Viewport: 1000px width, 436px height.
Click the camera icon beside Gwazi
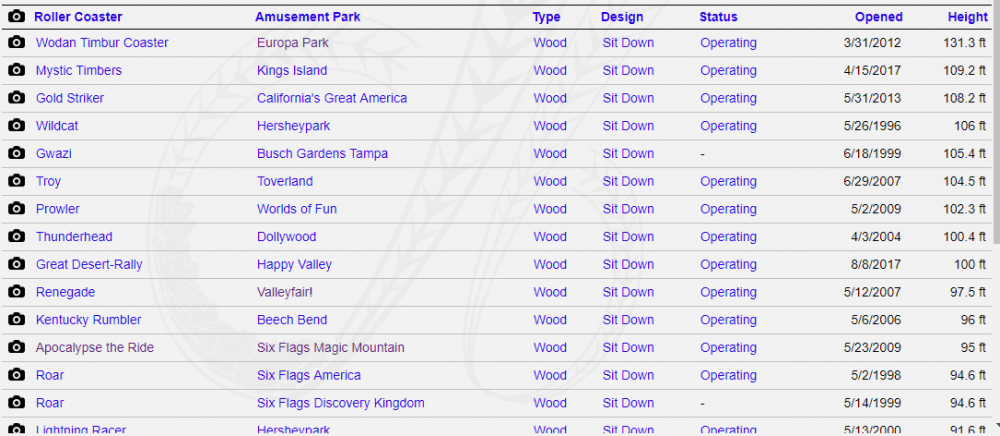pyautogui.click(x=17, y=154)
